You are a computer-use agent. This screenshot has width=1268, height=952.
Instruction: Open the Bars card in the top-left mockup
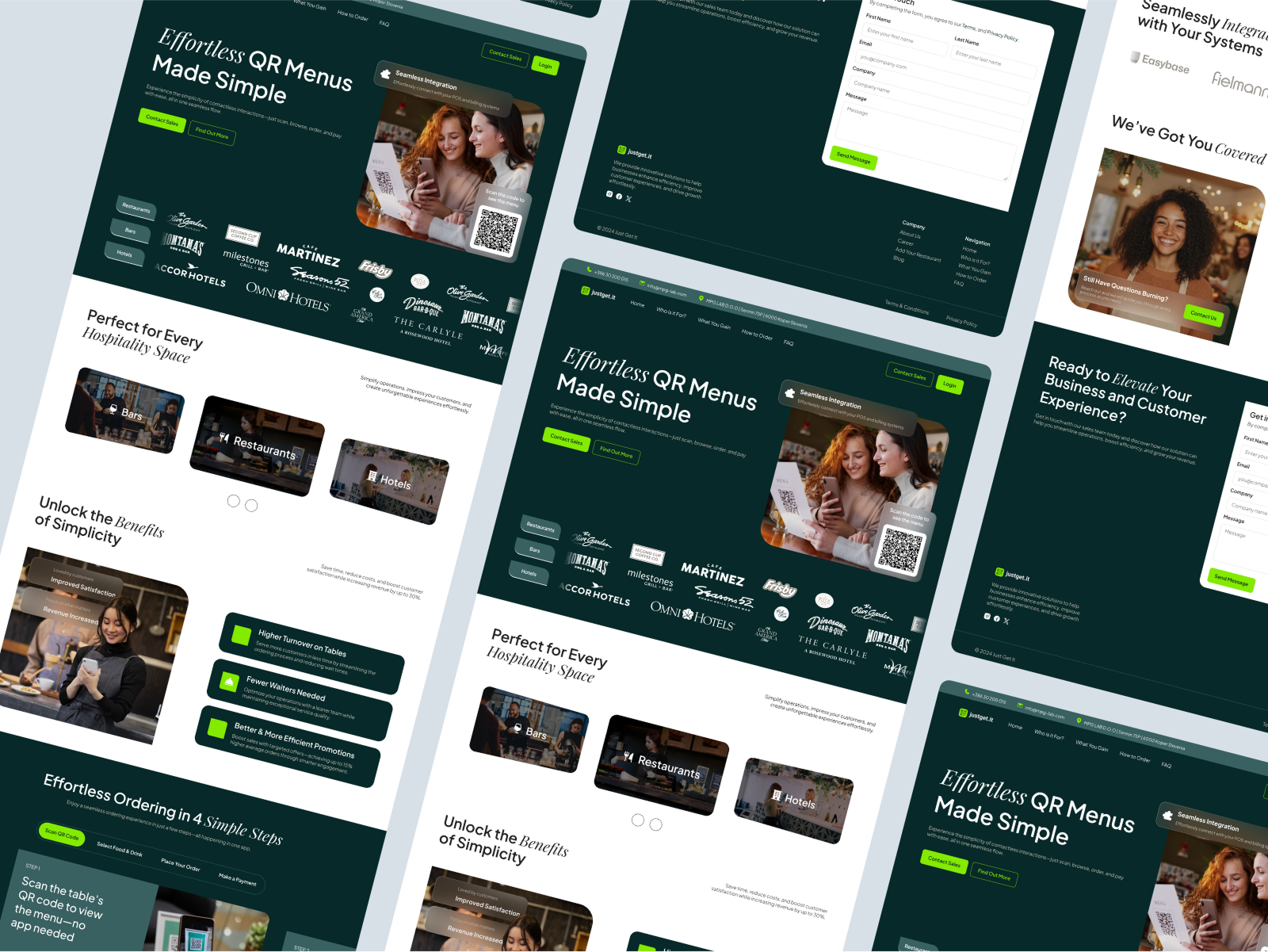coord(124,411)
